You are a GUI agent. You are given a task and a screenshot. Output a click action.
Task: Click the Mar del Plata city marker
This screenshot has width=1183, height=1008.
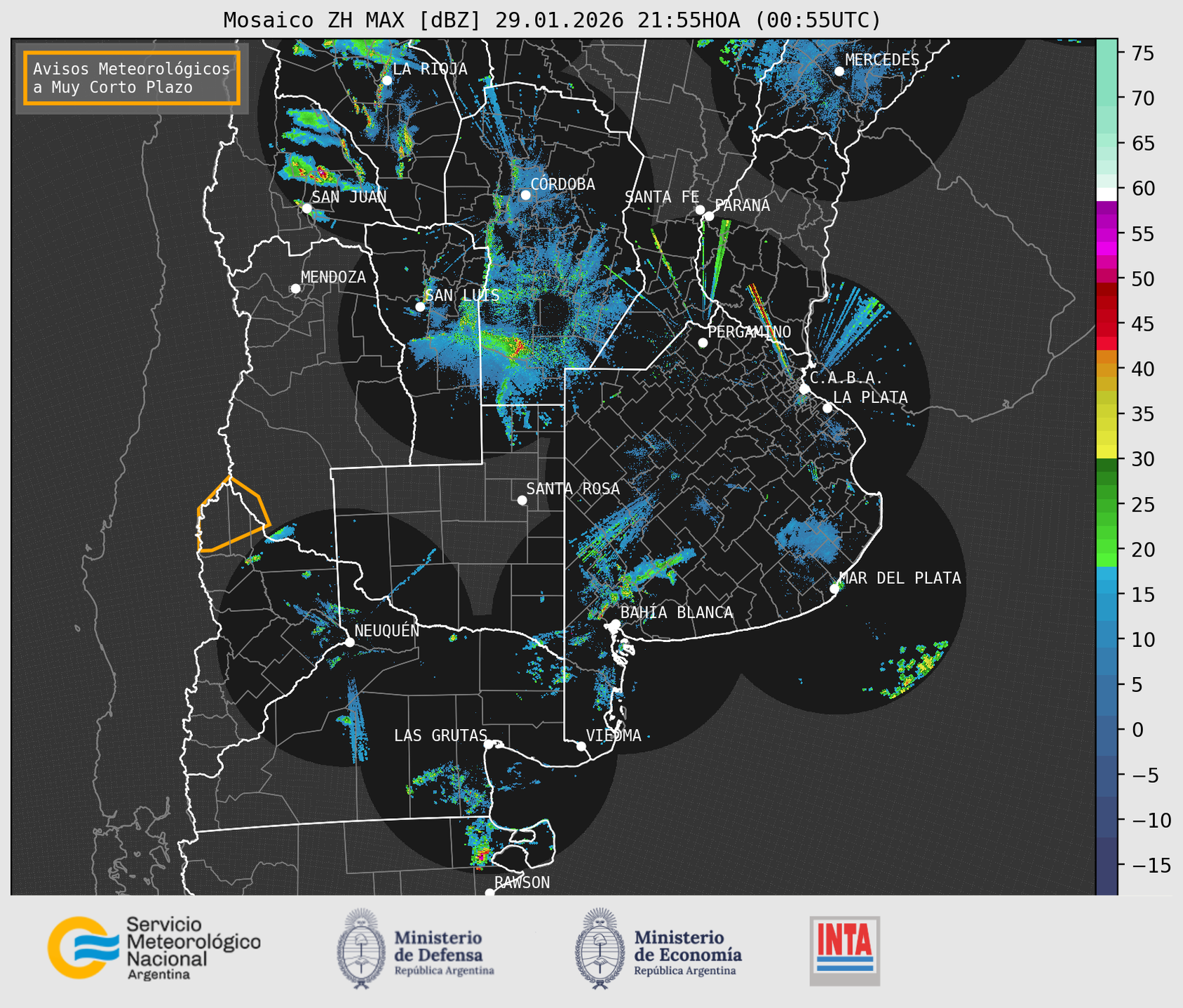834,589
